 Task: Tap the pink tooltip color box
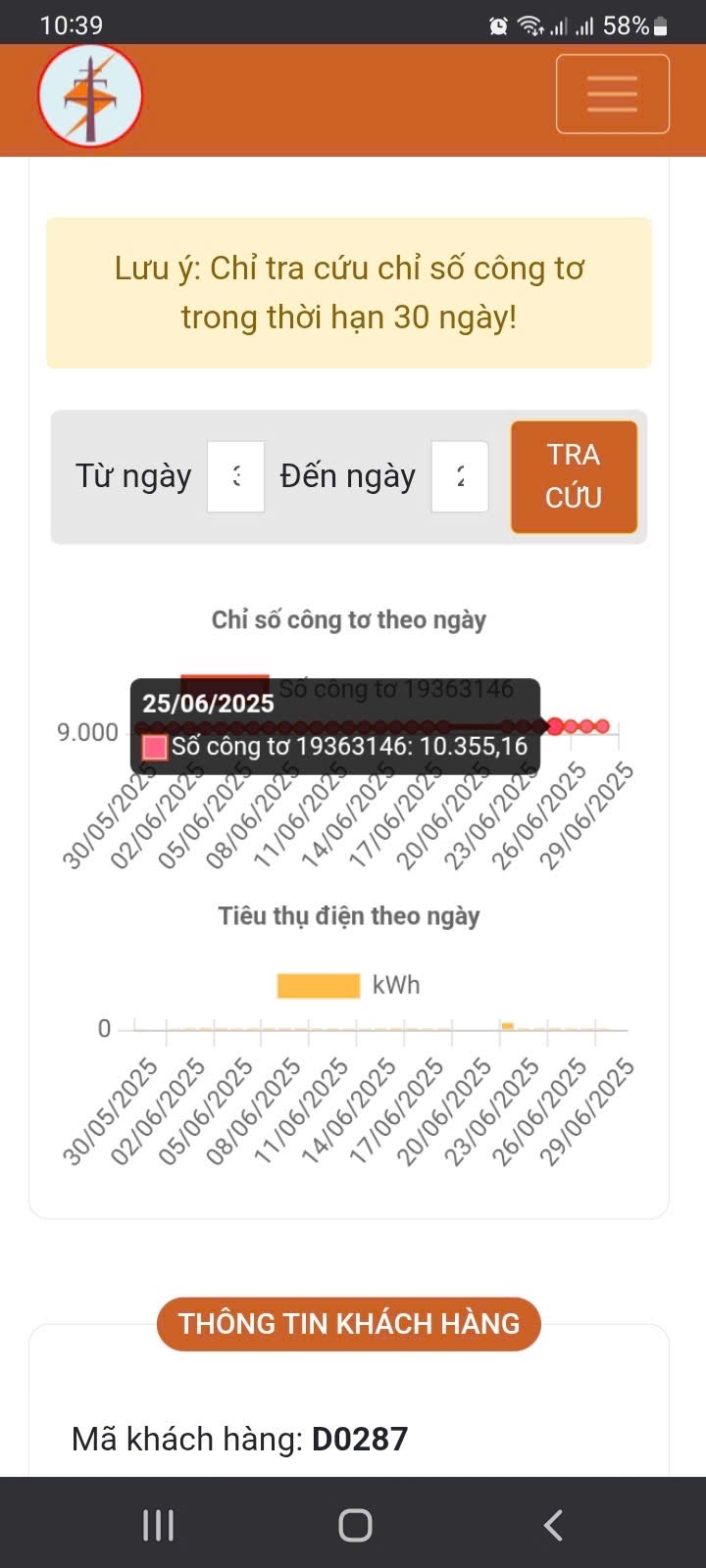tap(155, 748)
